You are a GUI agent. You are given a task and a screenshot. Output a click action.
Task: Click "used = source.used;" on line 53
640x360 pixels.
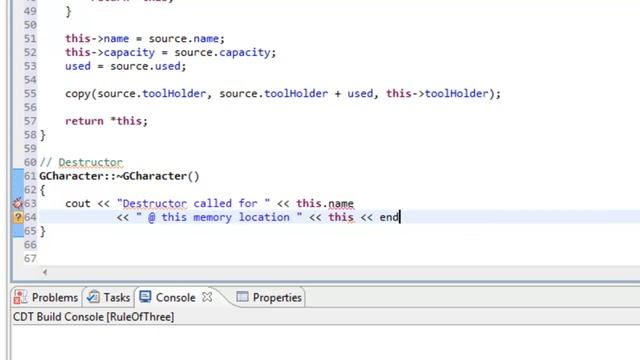pos(125,66)
